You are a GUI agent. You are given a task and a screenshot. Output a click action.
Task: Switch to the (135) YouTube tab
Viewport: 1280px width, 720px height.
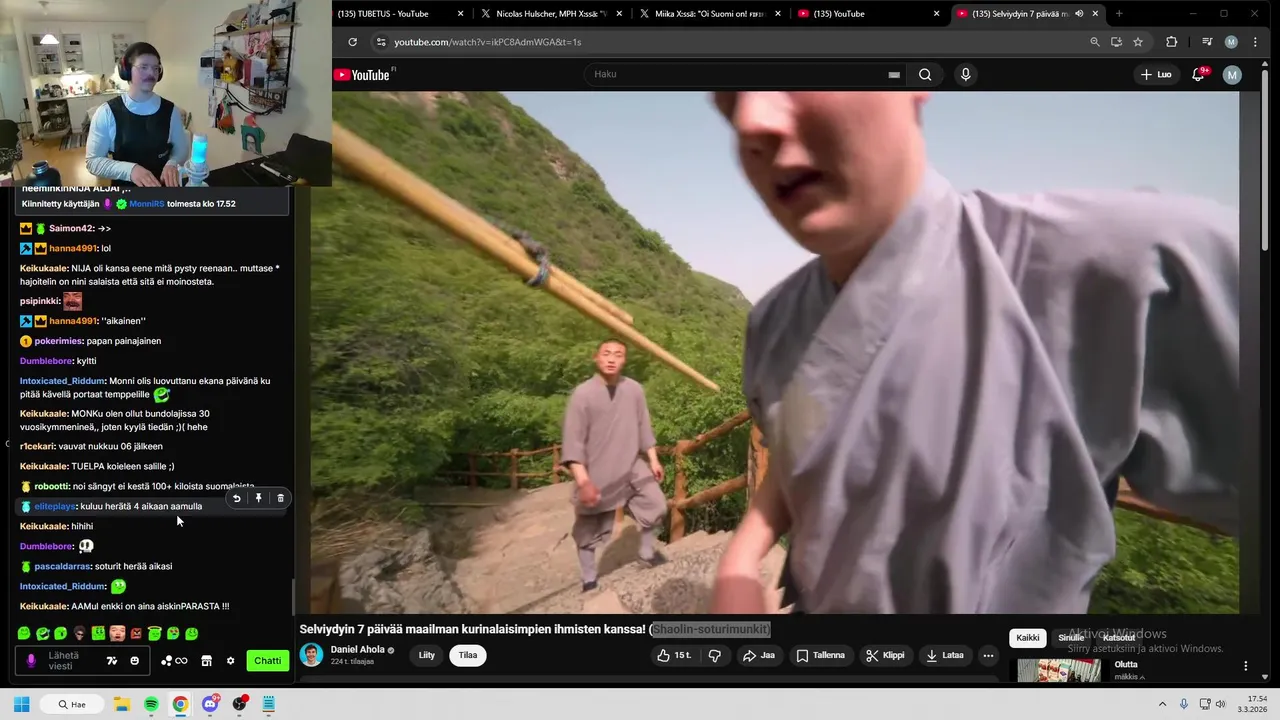click(x=866, y=14)
